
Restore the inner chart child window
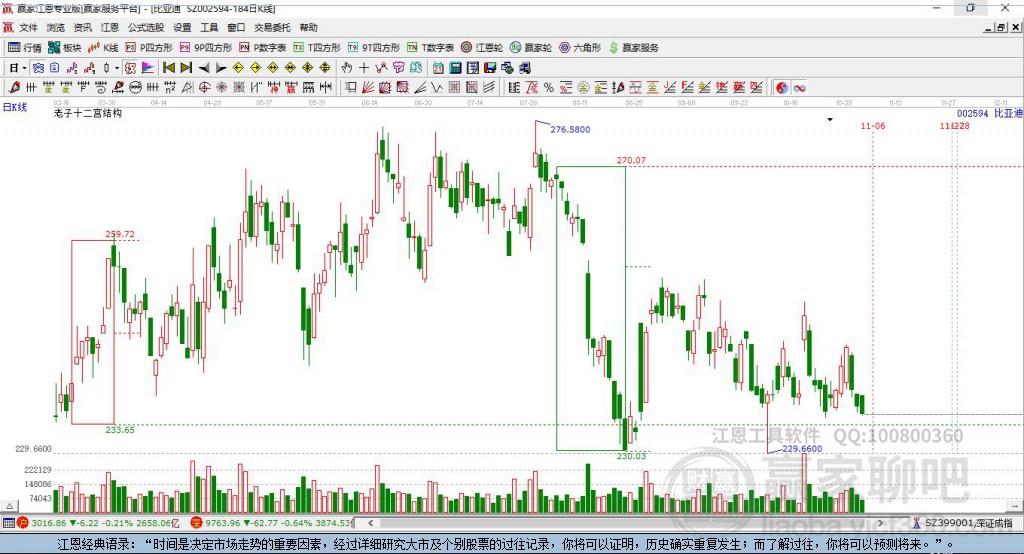pos(1002,27)
